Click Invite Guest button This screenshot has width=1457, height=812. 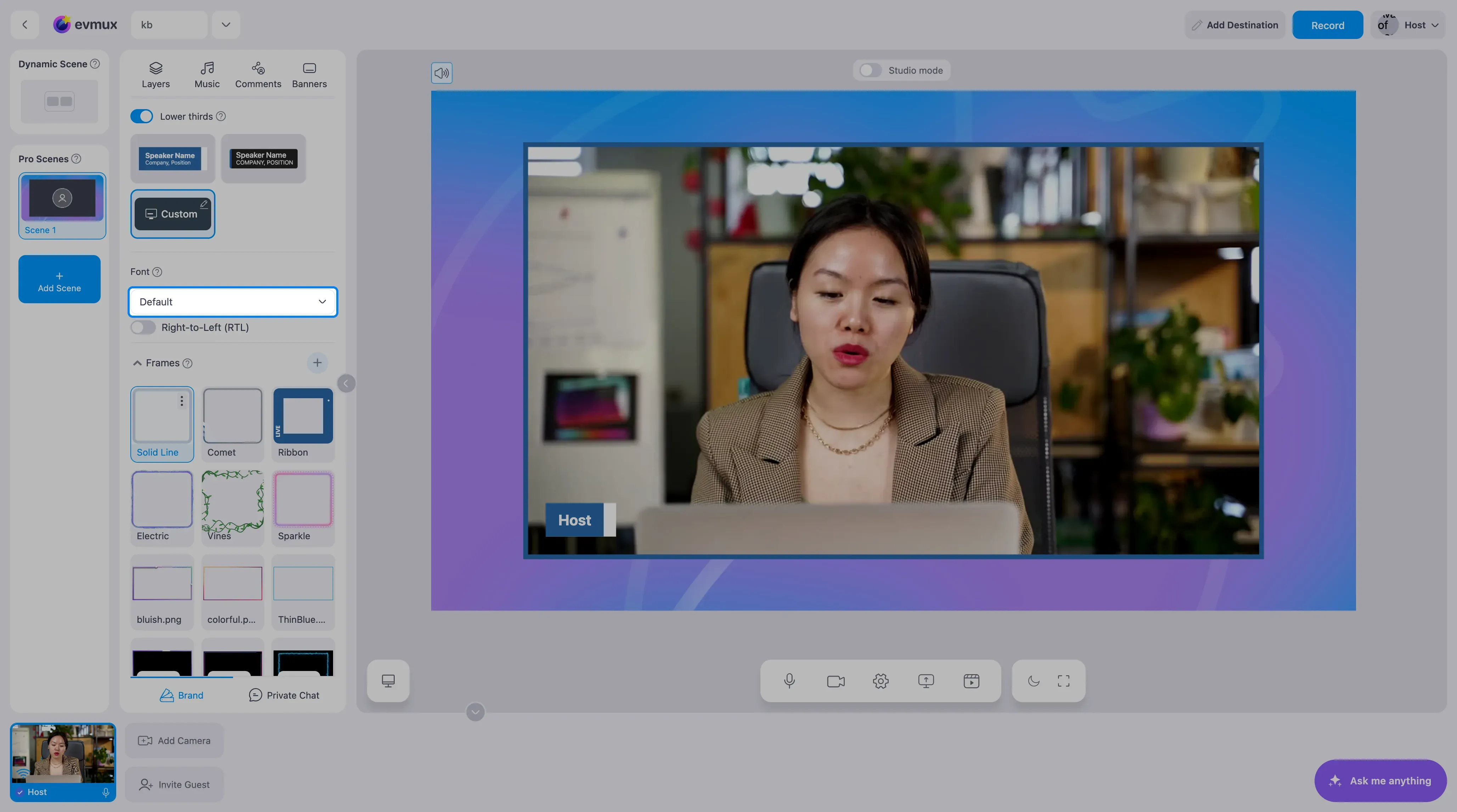(174, 785)
